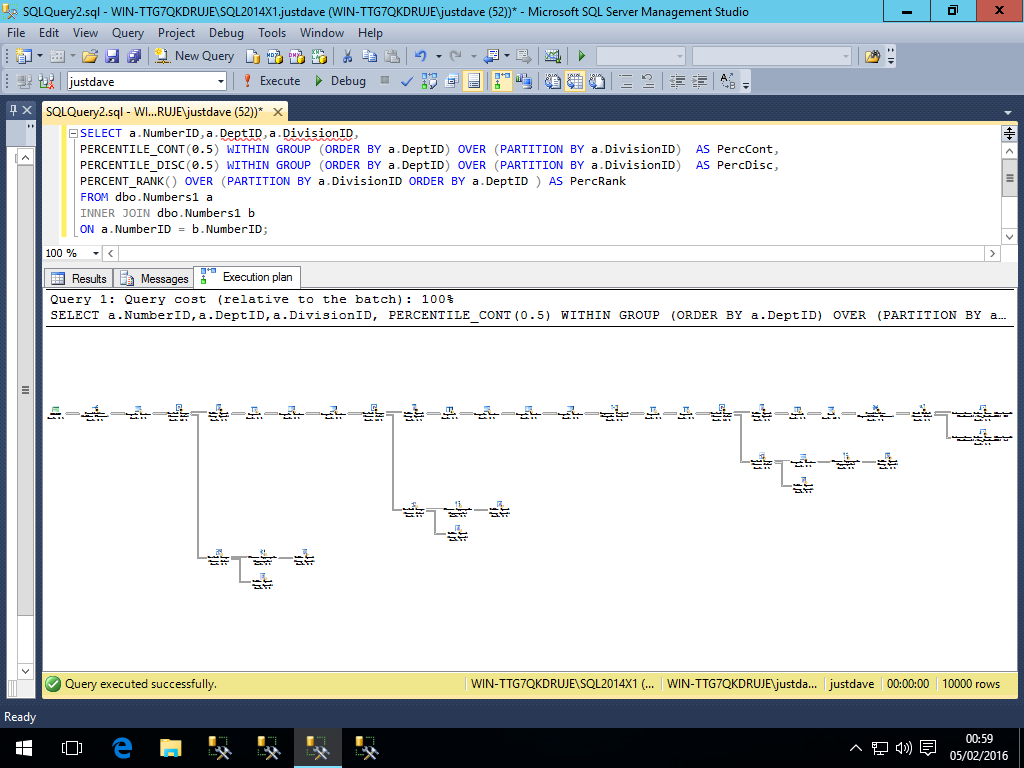Toggle Include Actual Execution Plan
Image resolution: width=1024 pixels, height=768 pixels.
(x=501, y=81)
